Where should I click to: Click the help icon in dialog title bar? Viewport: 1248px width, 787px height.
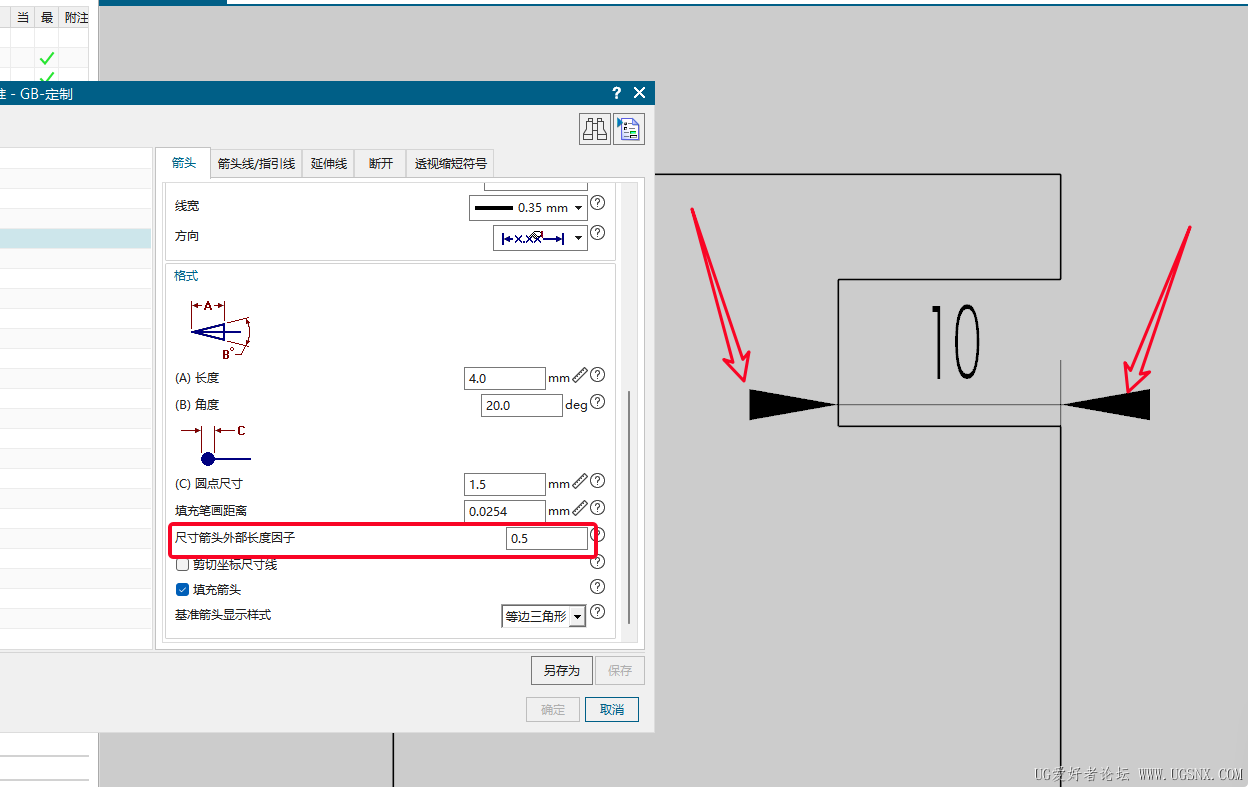click(617, 93)
